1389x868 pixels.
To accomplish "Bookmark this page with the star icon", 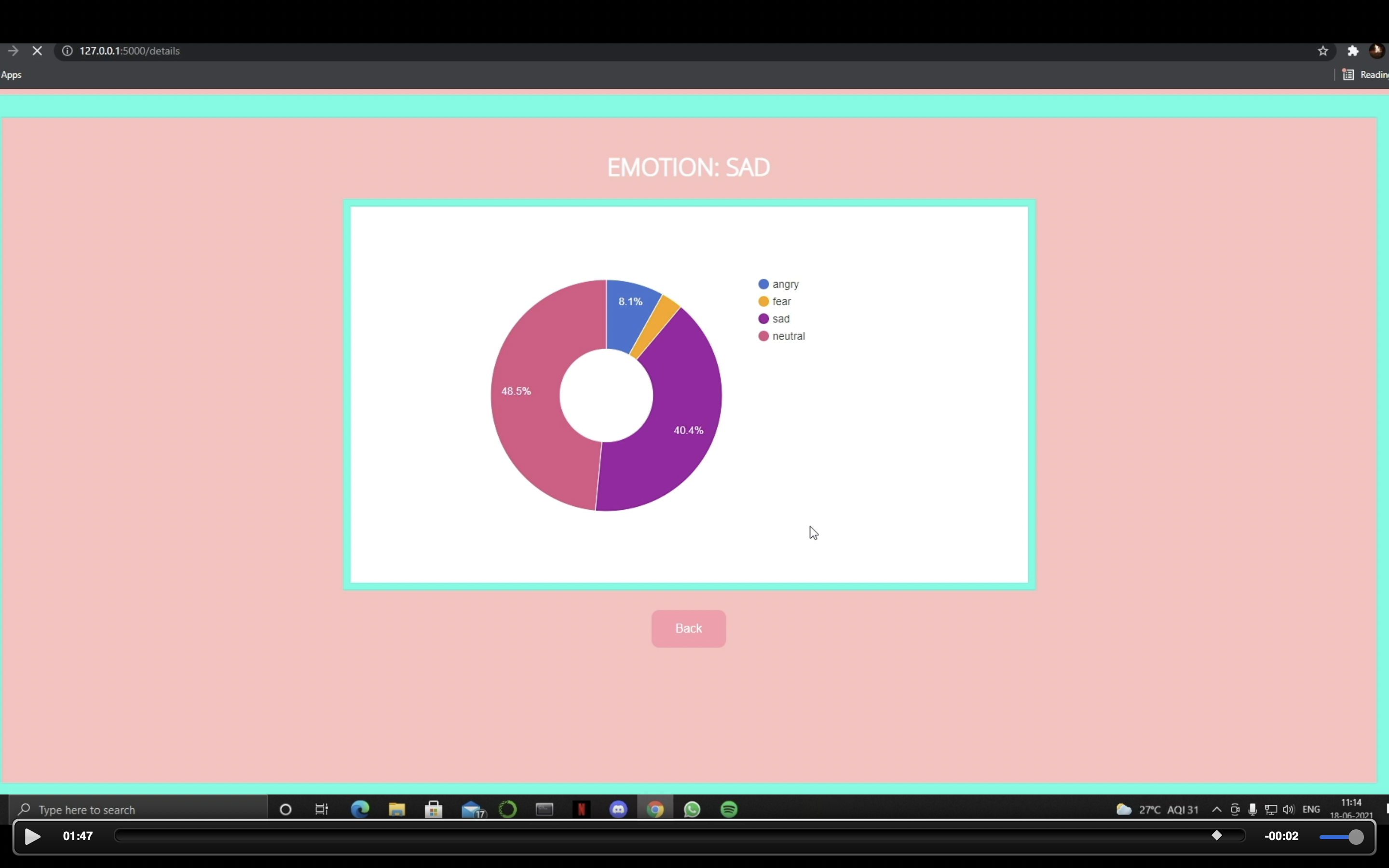I will (x=1323, y=51).
